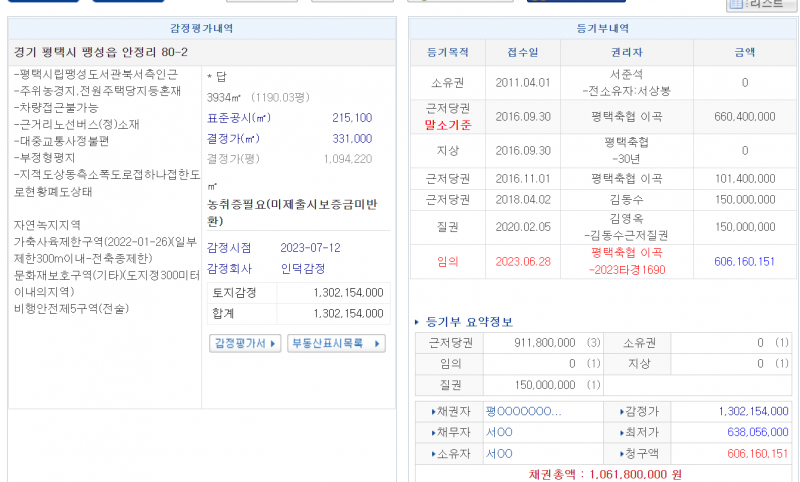The height and width of the screenshot is (482, 800).
Task: Select the 감정회사 인덕감정 text
Action: tap(303, 269)
